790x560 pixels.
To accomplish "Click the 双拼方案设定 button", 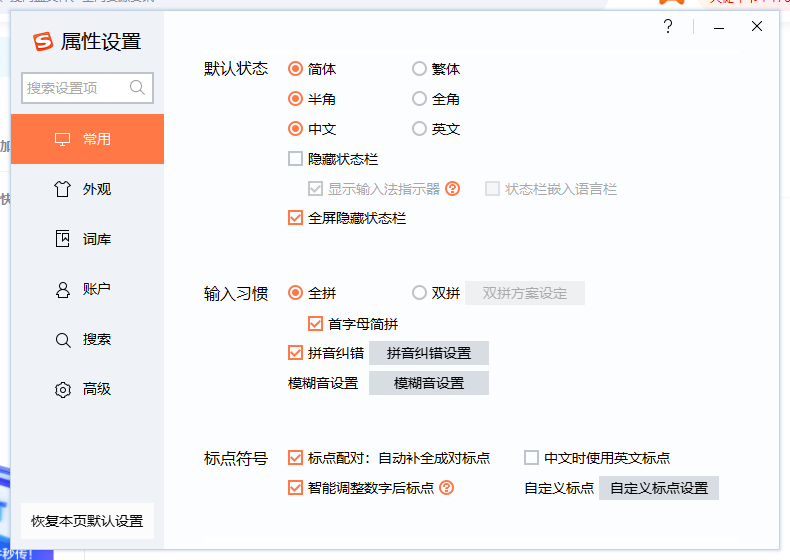I will click(x=524, y=293).
